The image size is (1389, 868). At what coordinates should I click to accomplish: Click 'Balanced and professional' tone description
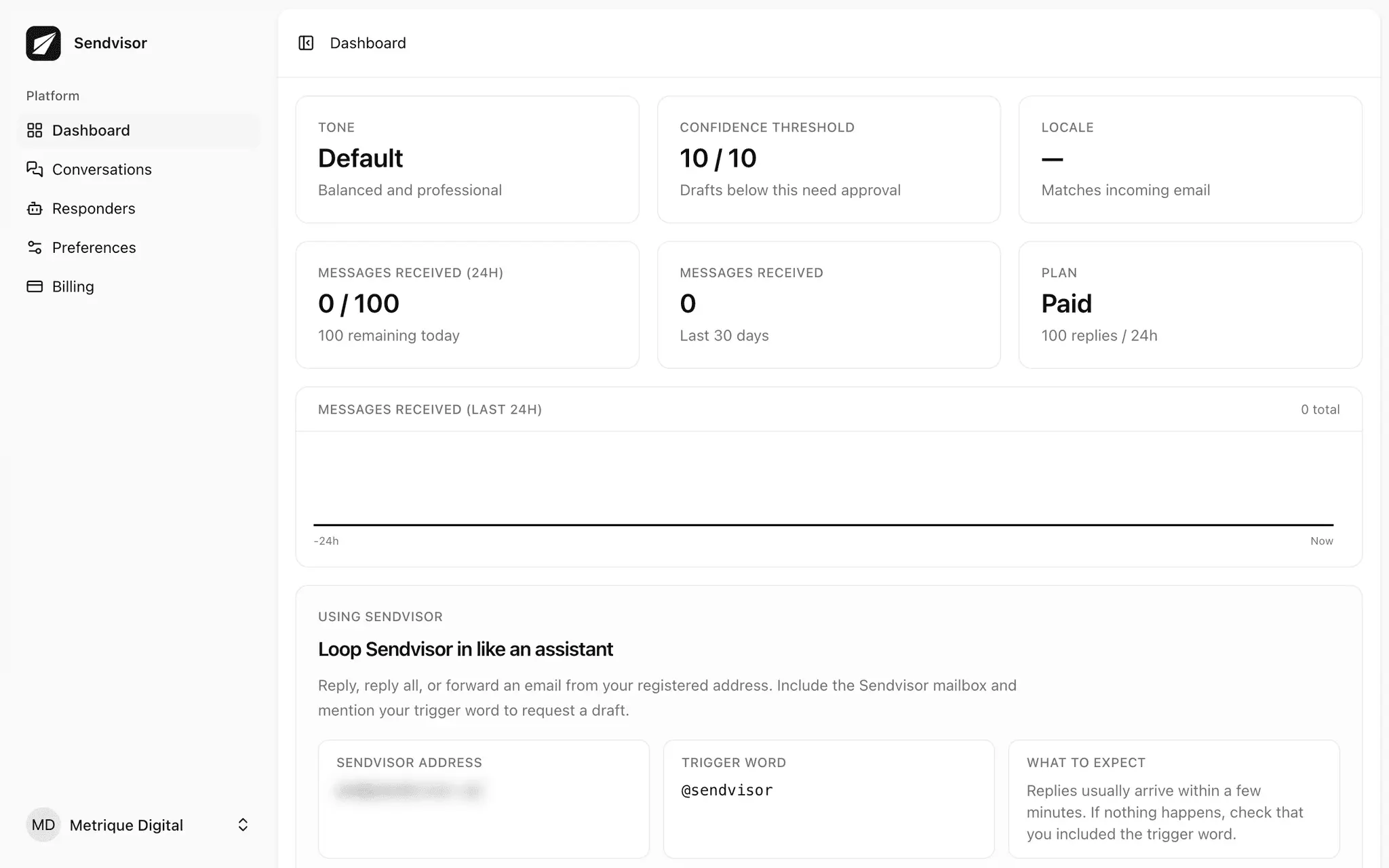[410, 191]
